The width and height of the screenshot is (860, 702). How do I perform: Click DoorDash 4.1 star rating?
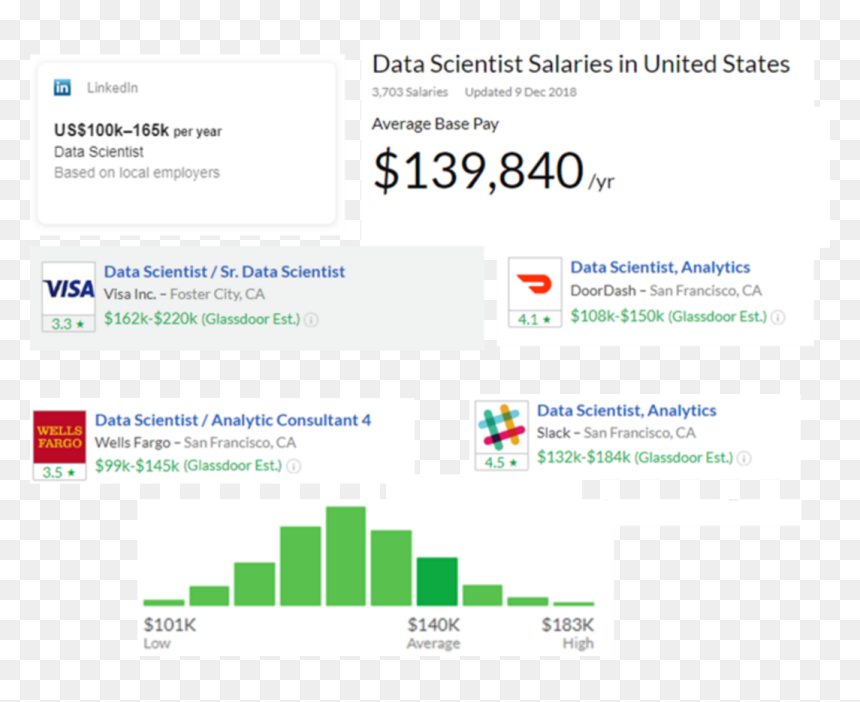point(535,319)
